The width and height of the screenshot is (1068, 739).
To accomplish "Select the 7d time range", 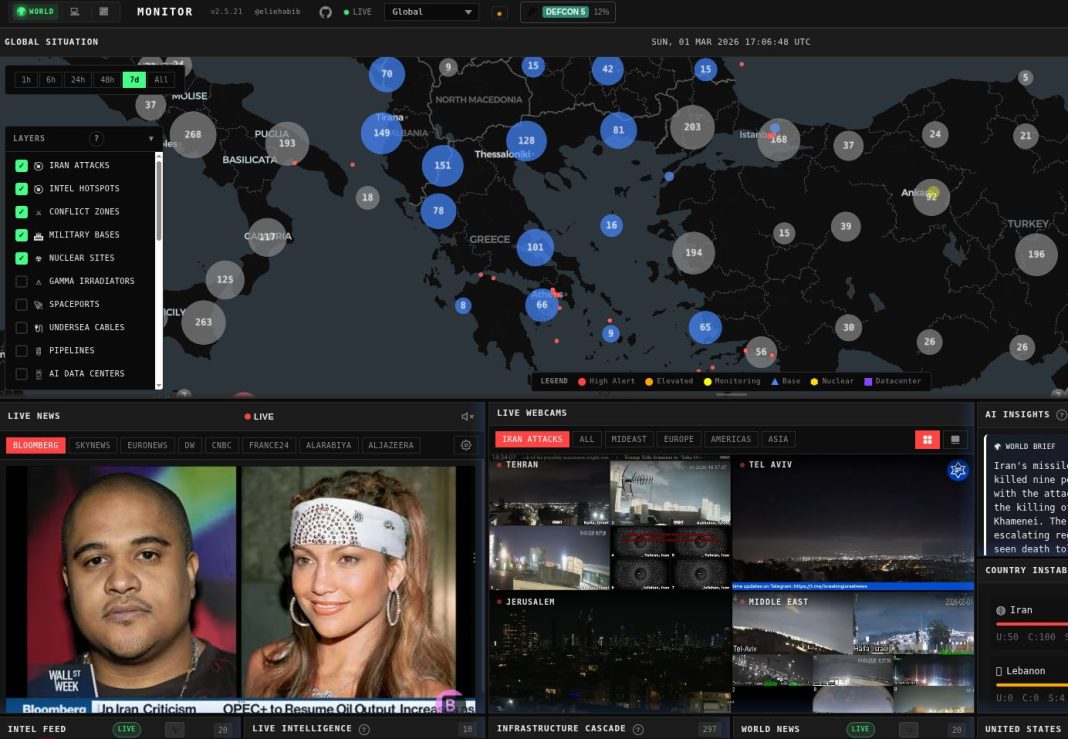I will point(133,79).
